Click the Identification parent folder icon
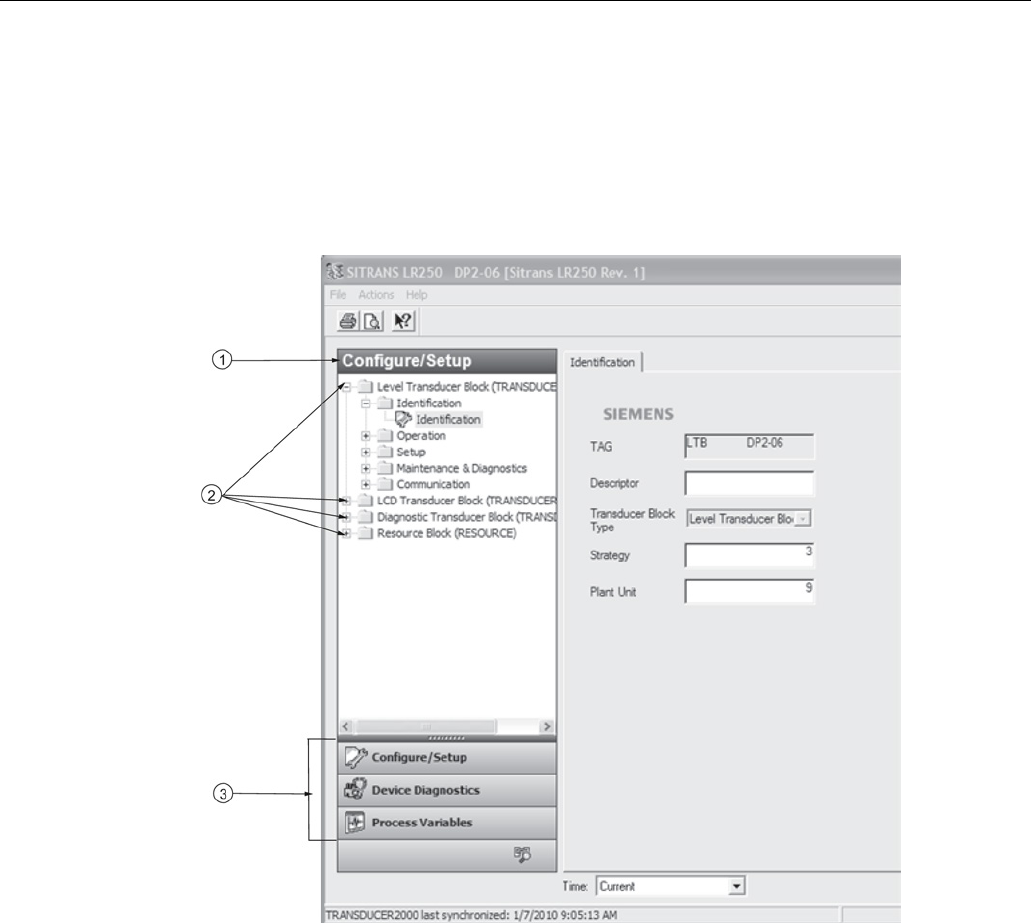This screenshot has height=923, width=1031. [x=385, y=403]
